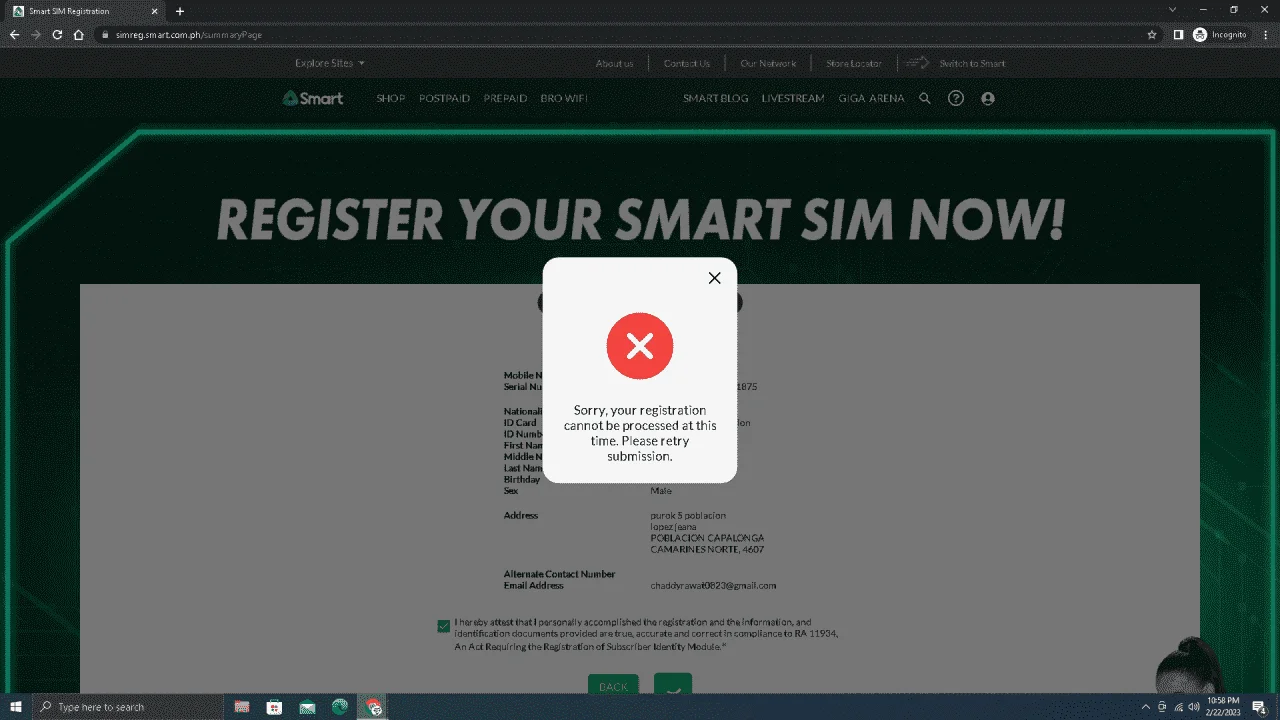Open Microsoft Store from the taskbar
This screenshot has width=1280, height=720.
(x=274, y=707)
